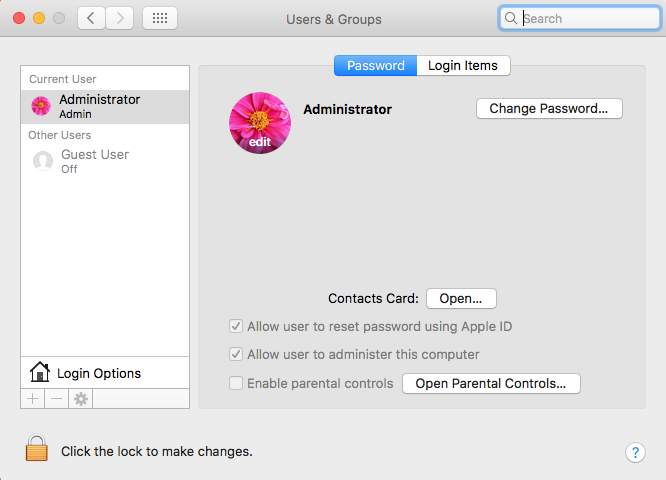Open the gear action menu below the user list

[81, 399]
